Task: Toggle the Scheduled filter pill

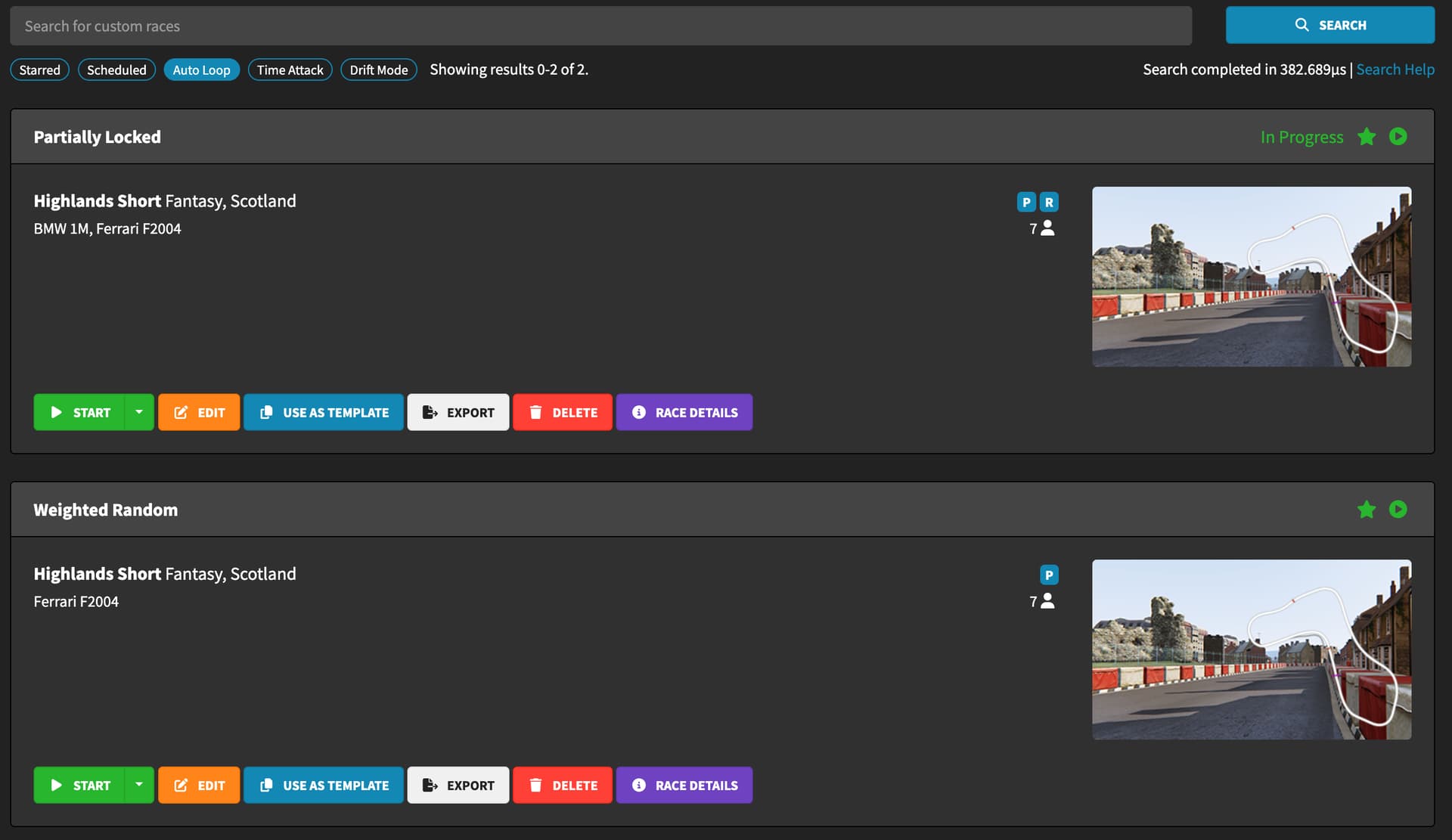Action: (x=116, y=70)
